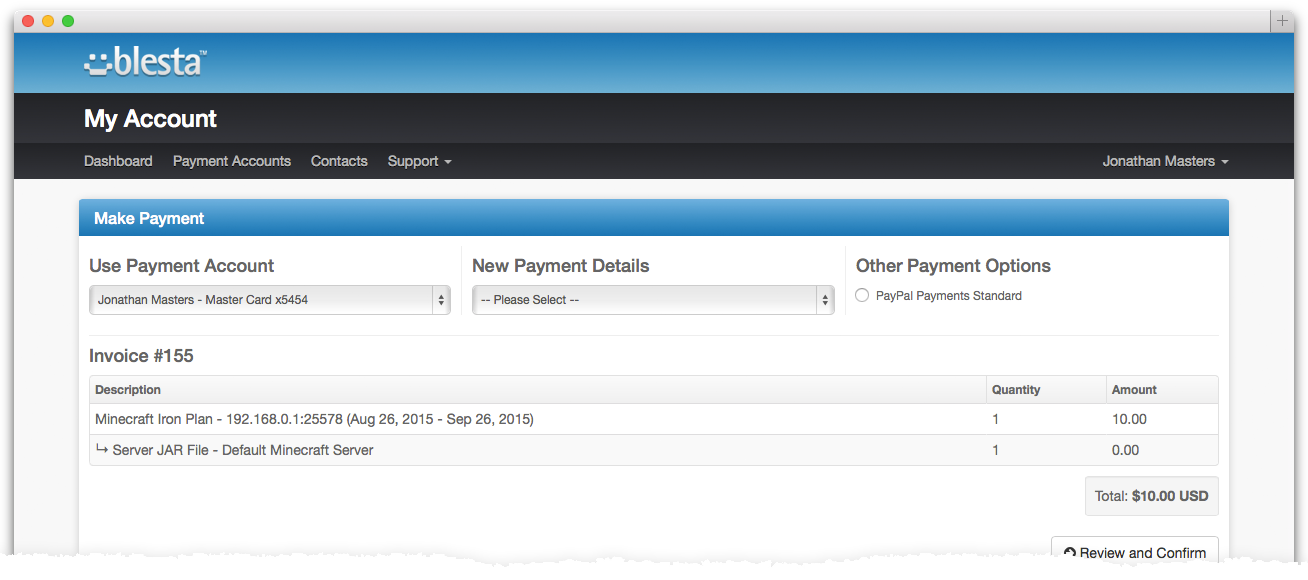The image size is (1308, 580).
Task: Click the Server JAR File line item
Action: [x=242, y=450]
